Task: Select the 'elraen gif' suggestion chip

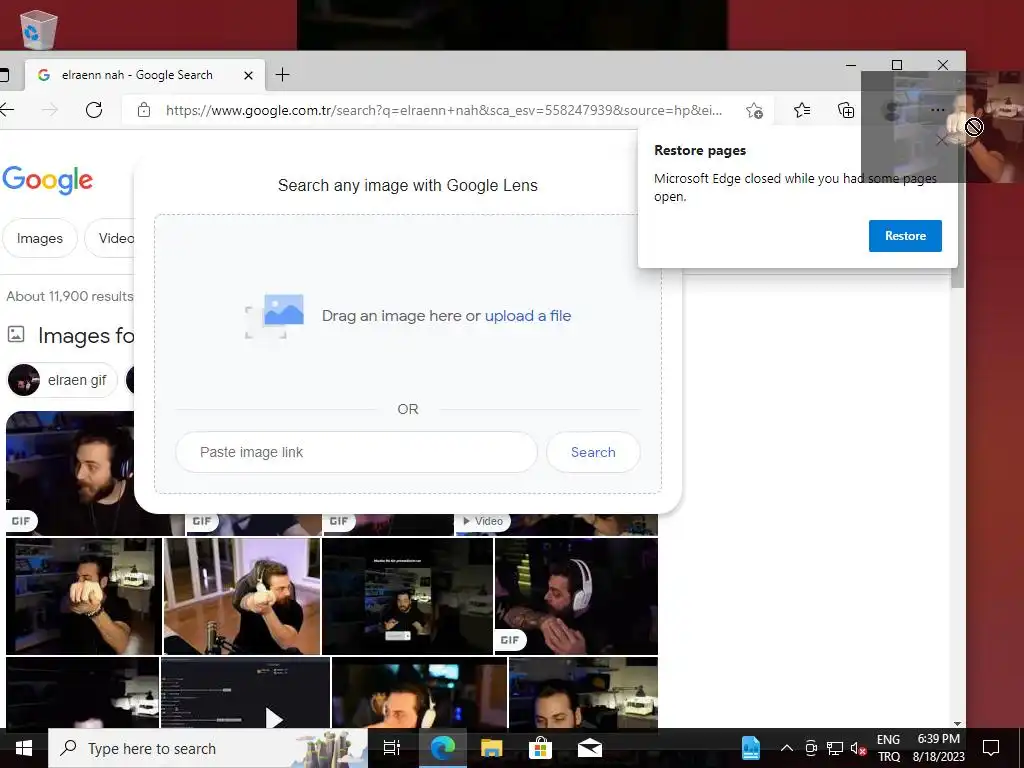Action: [62, 380]
